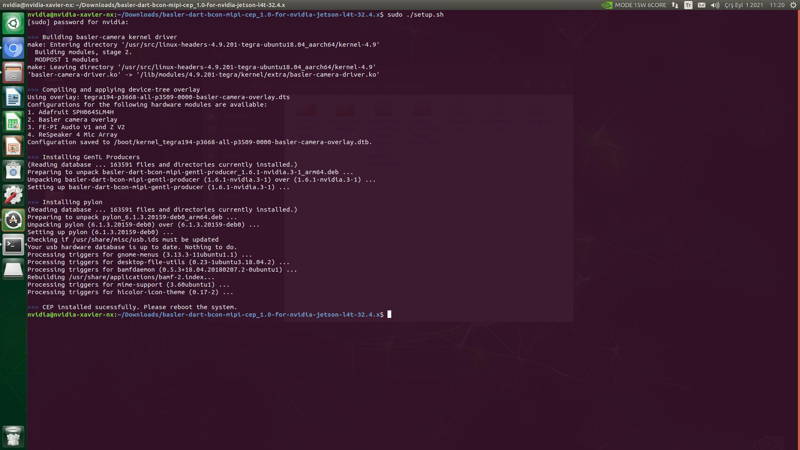The image size is (800, 450).
Task: Click 'CEP installed sucessfully' message
Action: point(140,307)
